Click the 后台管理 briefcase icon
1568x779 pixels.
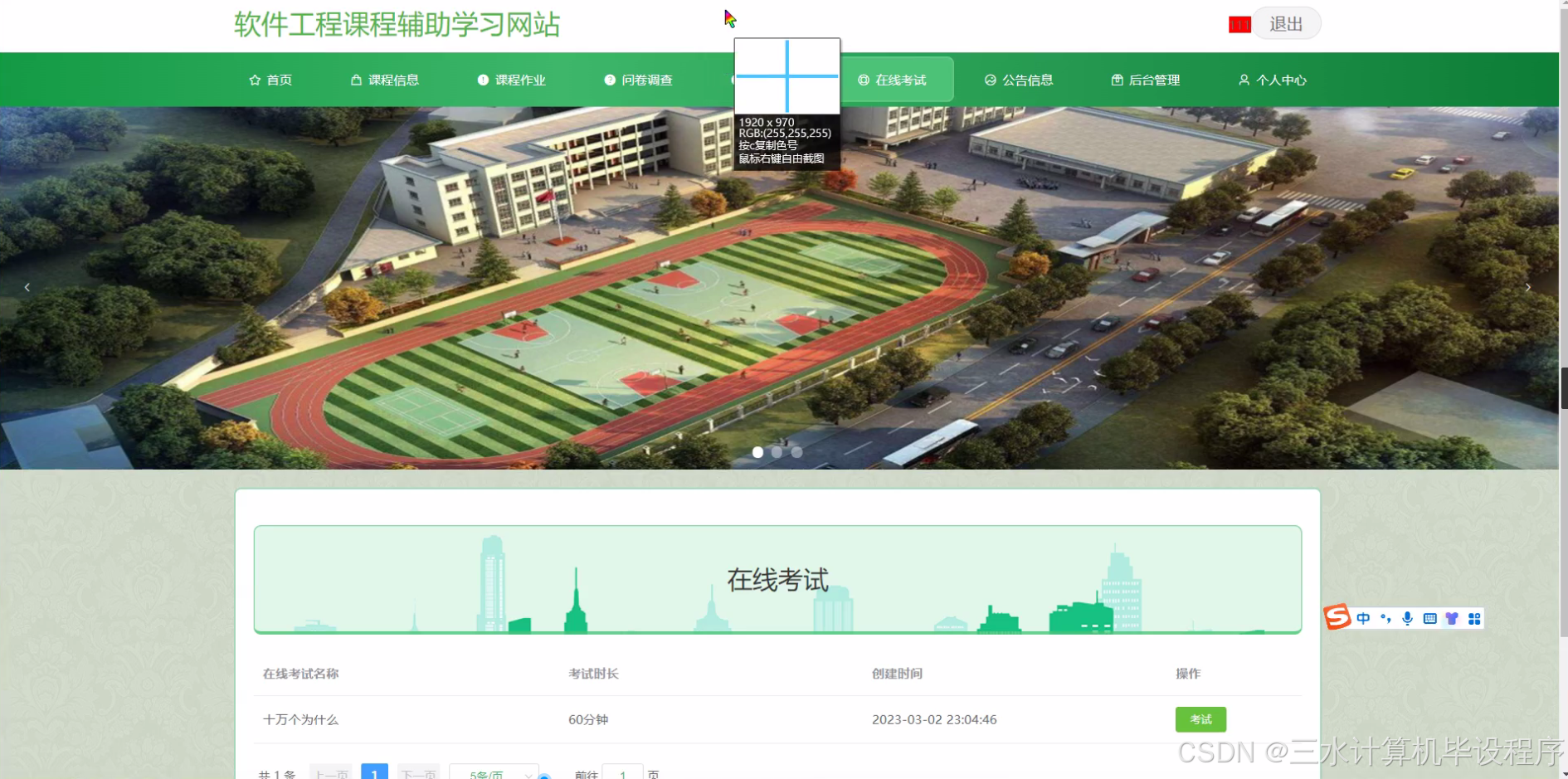pyautogui.click(x=1116, y=80)
